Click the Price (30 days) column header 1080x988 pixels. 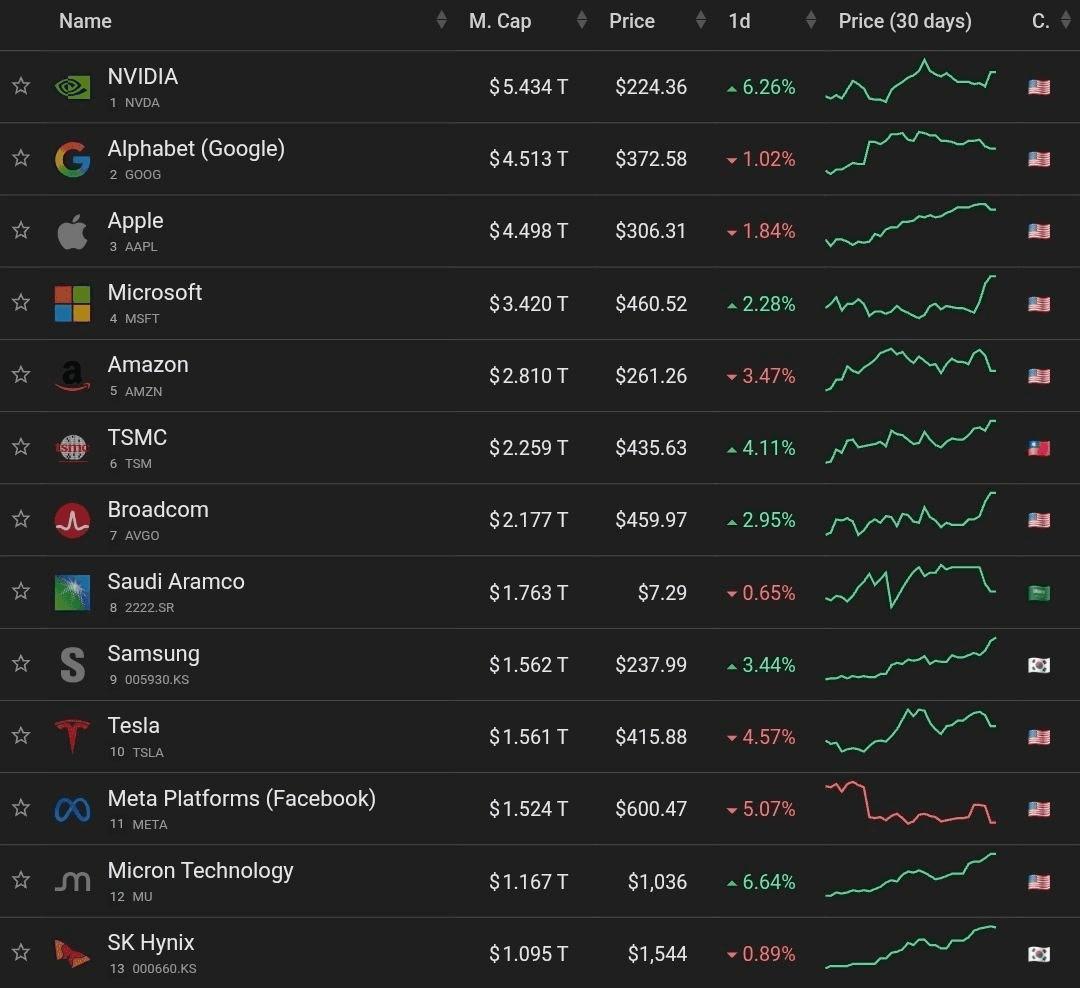(x=905, y=21)
